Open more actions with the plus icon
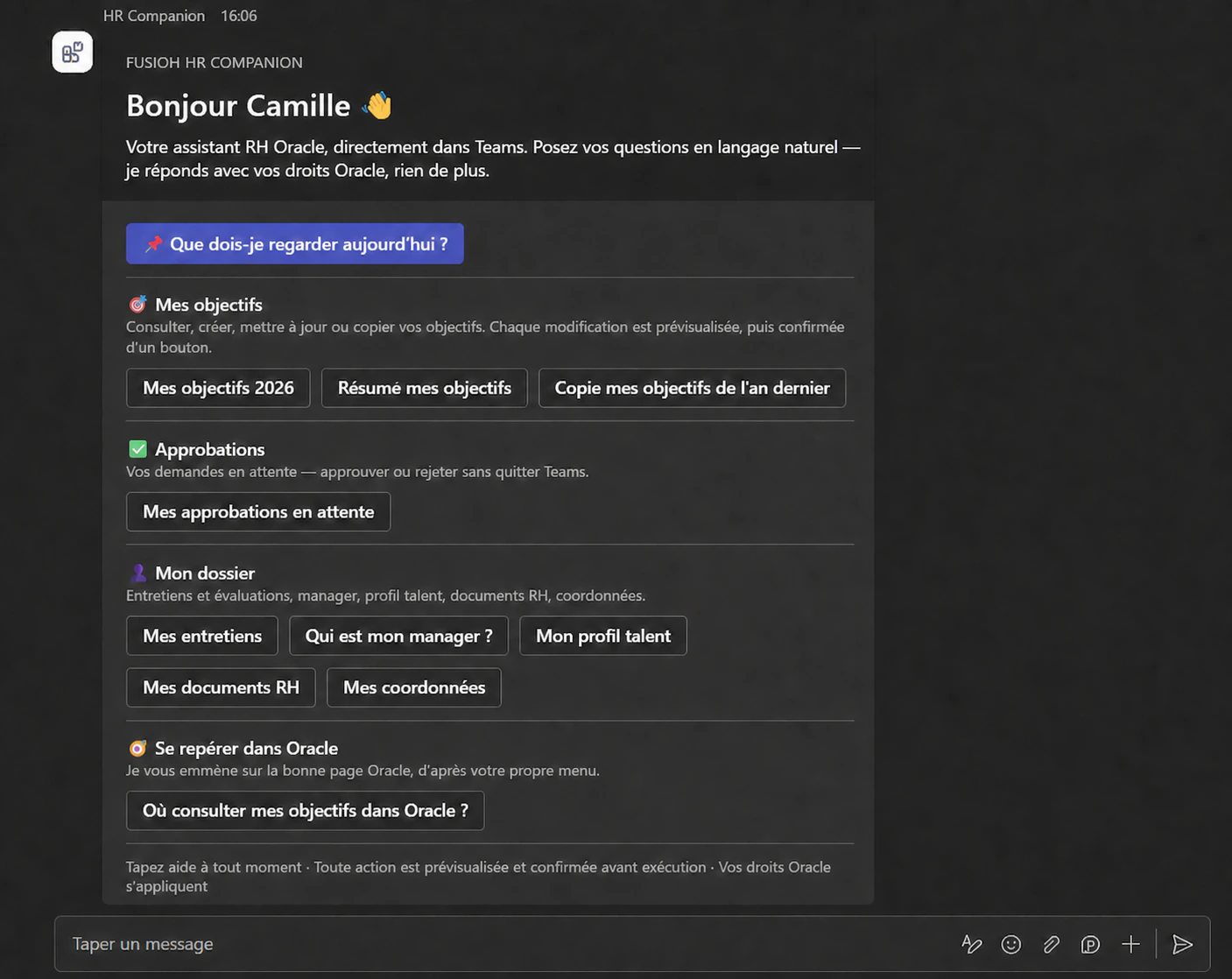1232x979 pixels. pos(1130,944)
